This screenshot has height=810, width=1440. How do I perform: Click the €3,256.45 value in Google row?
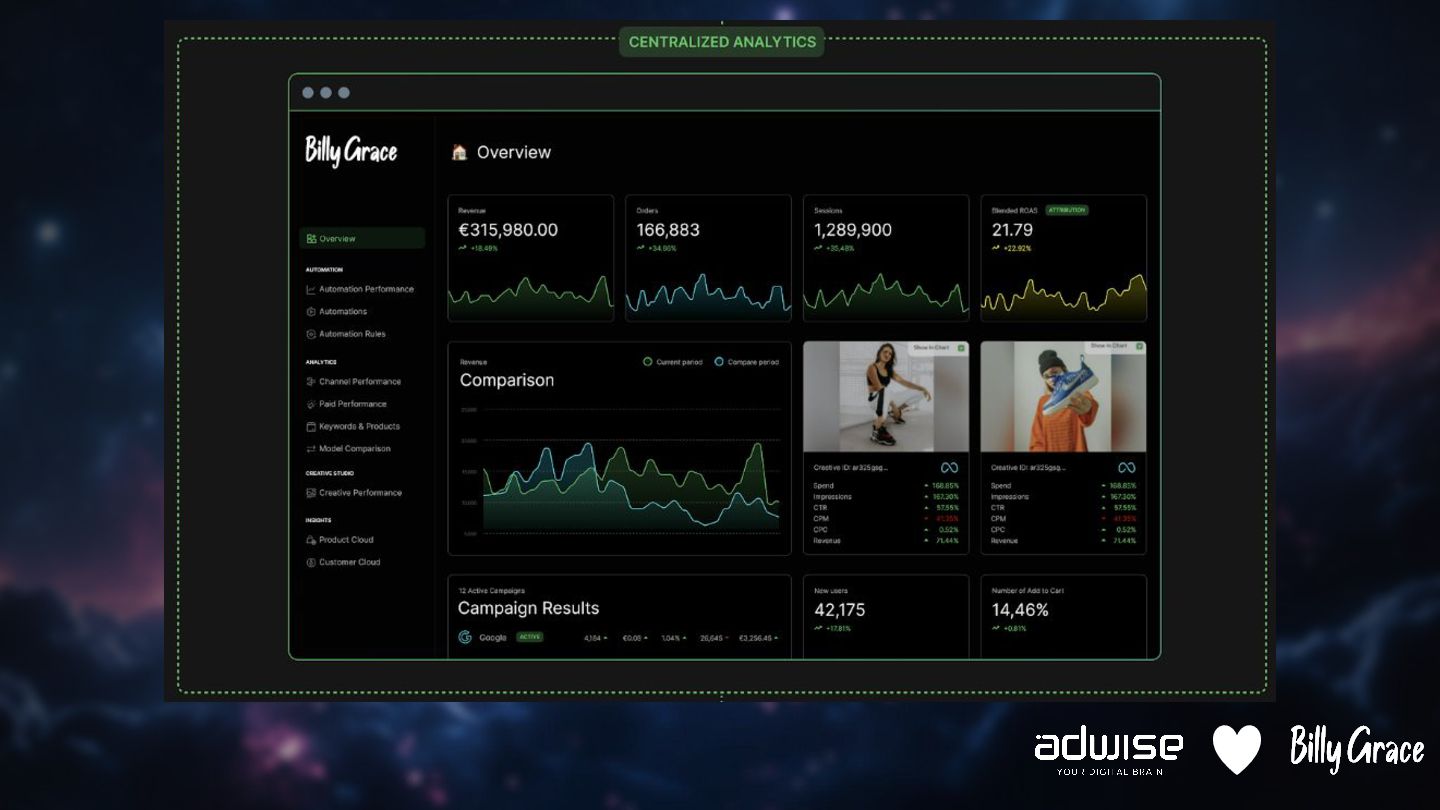point(755,638)
